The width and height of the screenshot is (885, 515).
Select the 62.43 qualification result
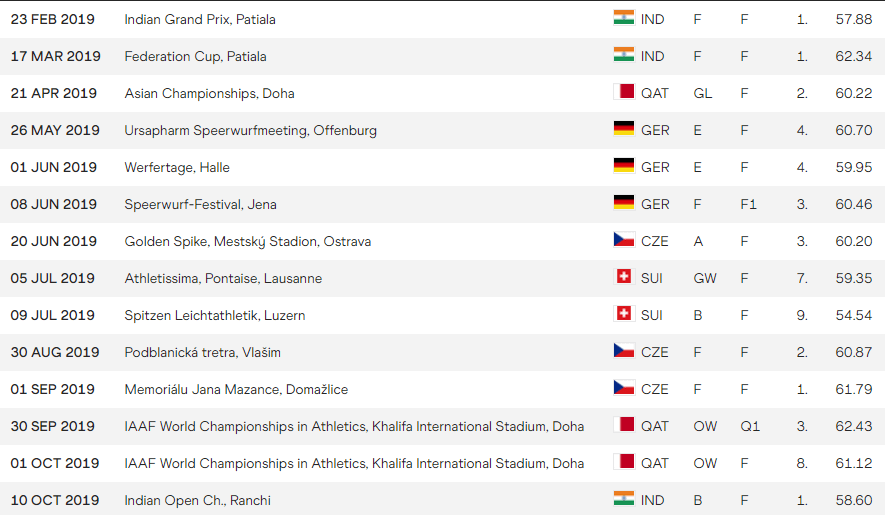click(853, 426)
